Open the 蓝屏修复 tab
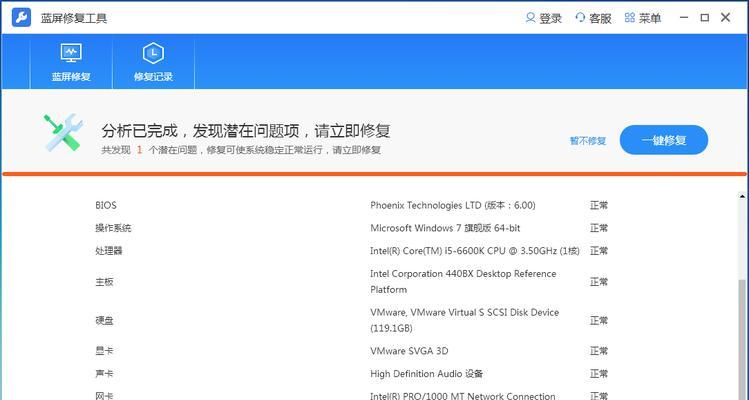Screen dimensions: 749x400 [x=71, y=62]
